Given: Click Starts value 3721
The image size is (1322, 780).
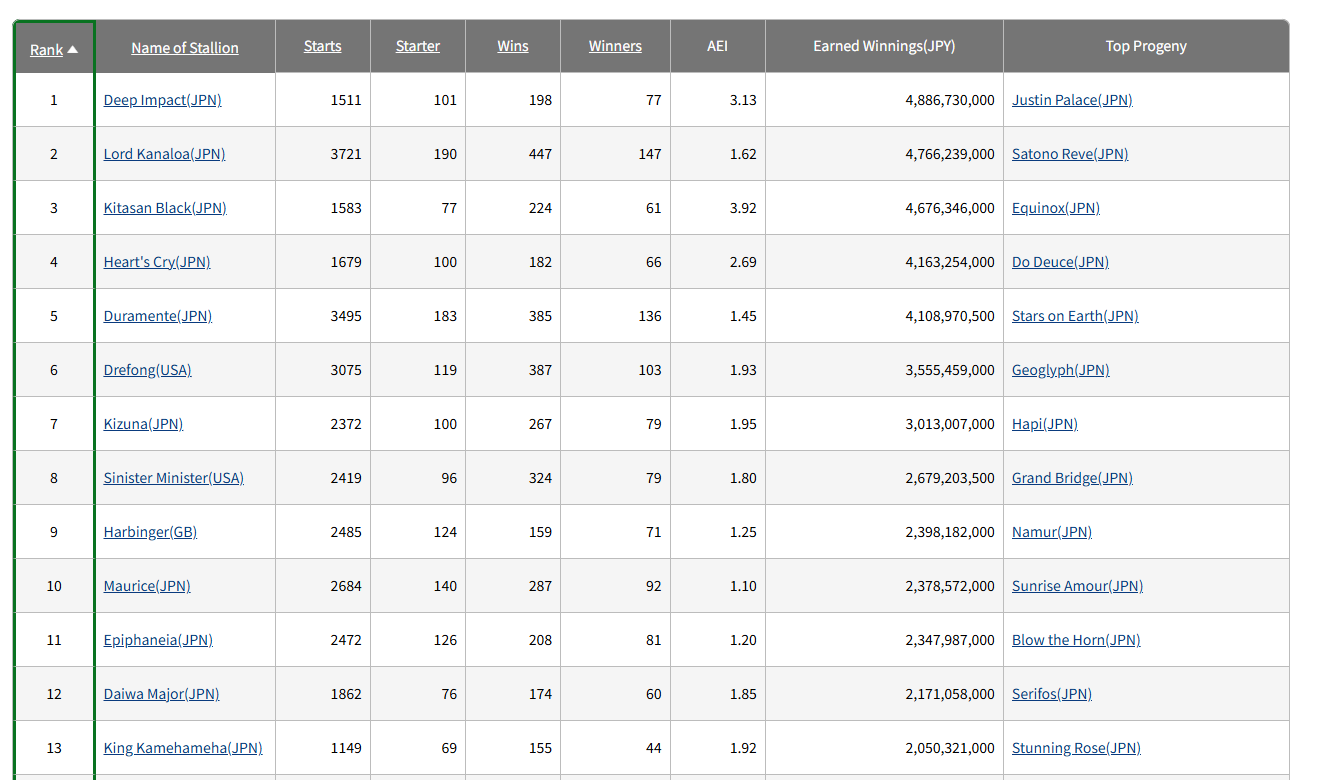Looking at the screenshot, I should coord(346,154).
